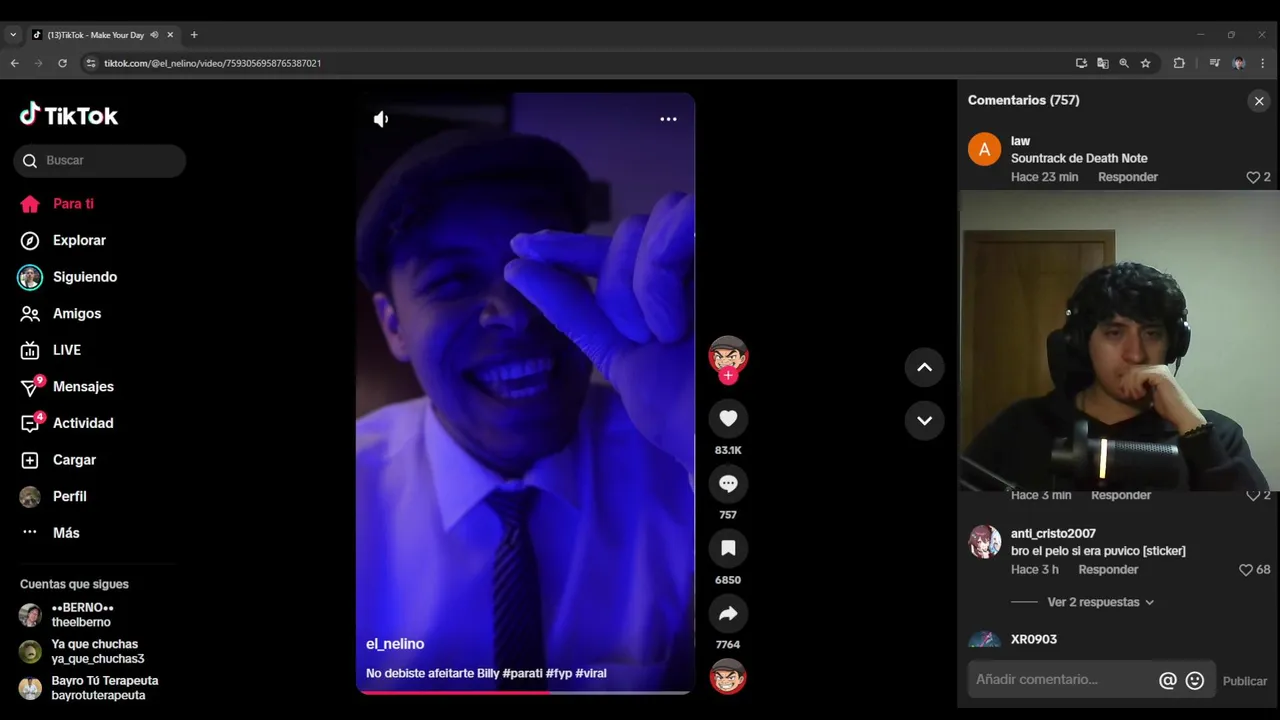Follow the creator with the red plus badge

click(x=728, y=376)
